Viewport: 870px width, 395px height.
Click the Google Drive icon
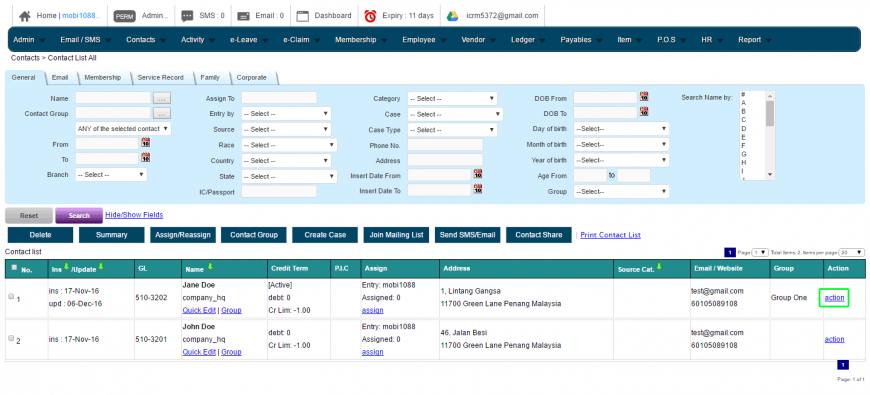click(453, 16)
